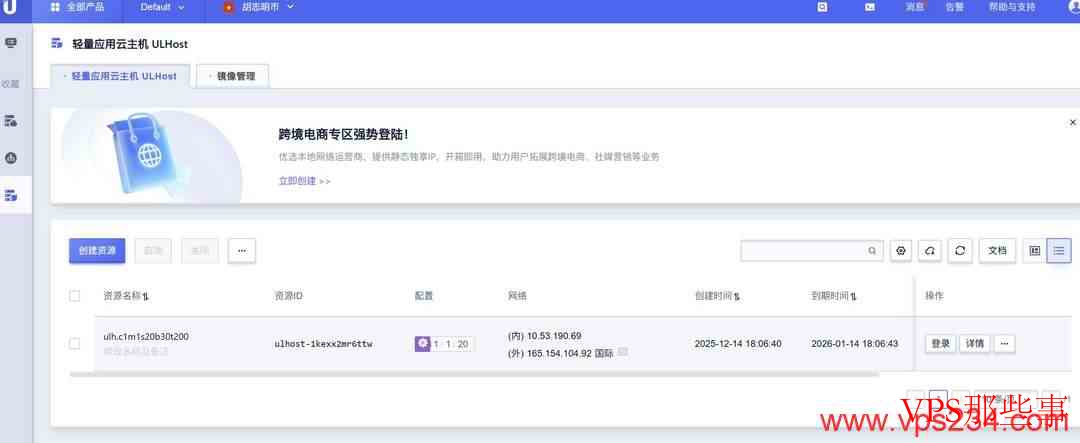Click the purple config icon in the row

coord(422,343)
